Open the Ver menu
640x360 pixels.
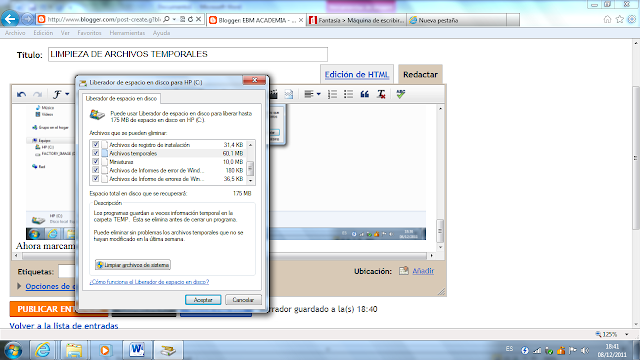(65, 33)
